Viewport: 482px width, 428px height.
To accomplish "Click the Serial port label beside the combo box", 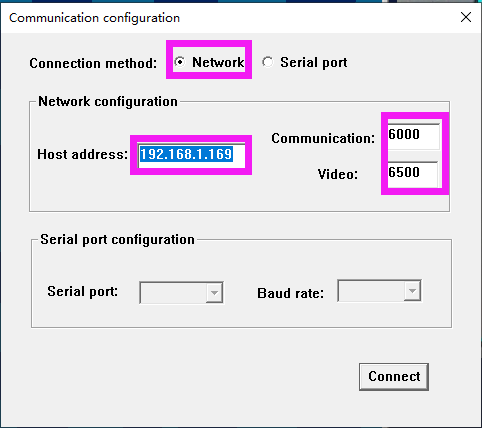I will [83, 292].
